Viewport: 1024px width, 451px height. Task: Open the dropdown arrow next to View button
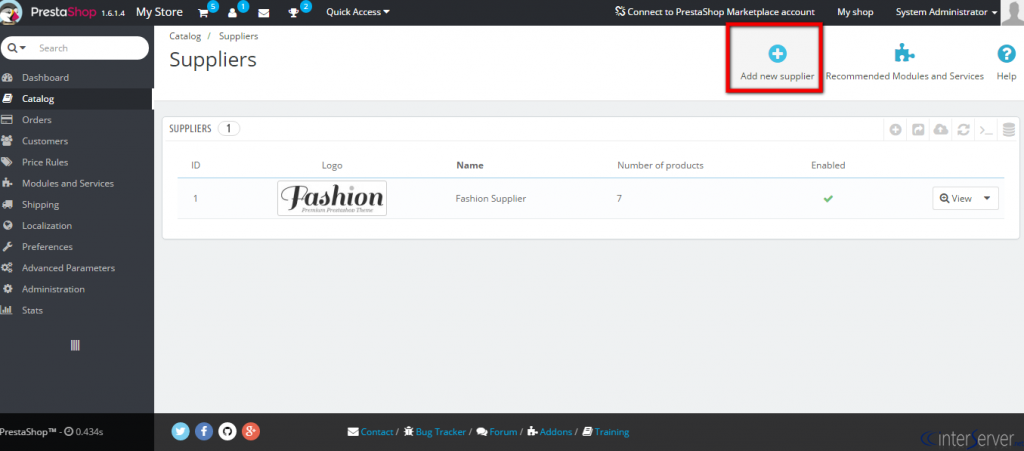point(987,198)
